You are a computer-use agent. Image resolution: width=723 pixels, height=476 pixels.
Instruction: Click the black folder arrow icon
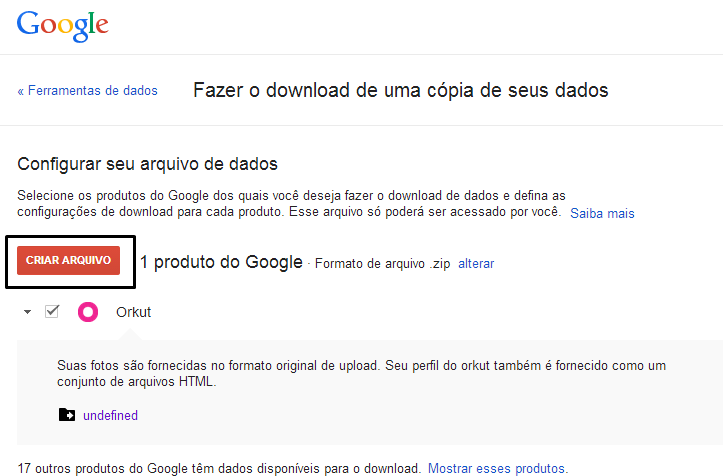point(67,415)
